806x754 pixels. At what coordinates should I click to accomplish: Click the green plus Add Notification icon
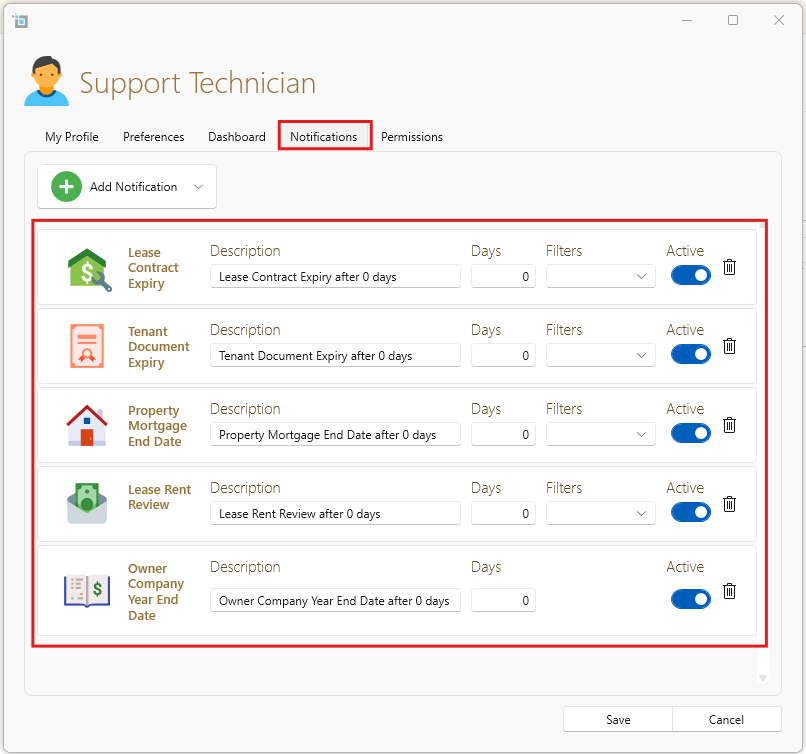[x=66, y=187]
